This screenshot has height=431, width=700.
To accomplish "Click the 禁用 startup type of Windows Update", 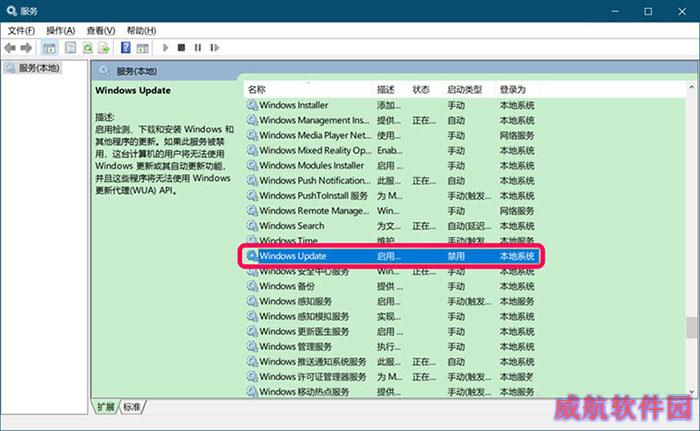I will (x=456, y=256).
